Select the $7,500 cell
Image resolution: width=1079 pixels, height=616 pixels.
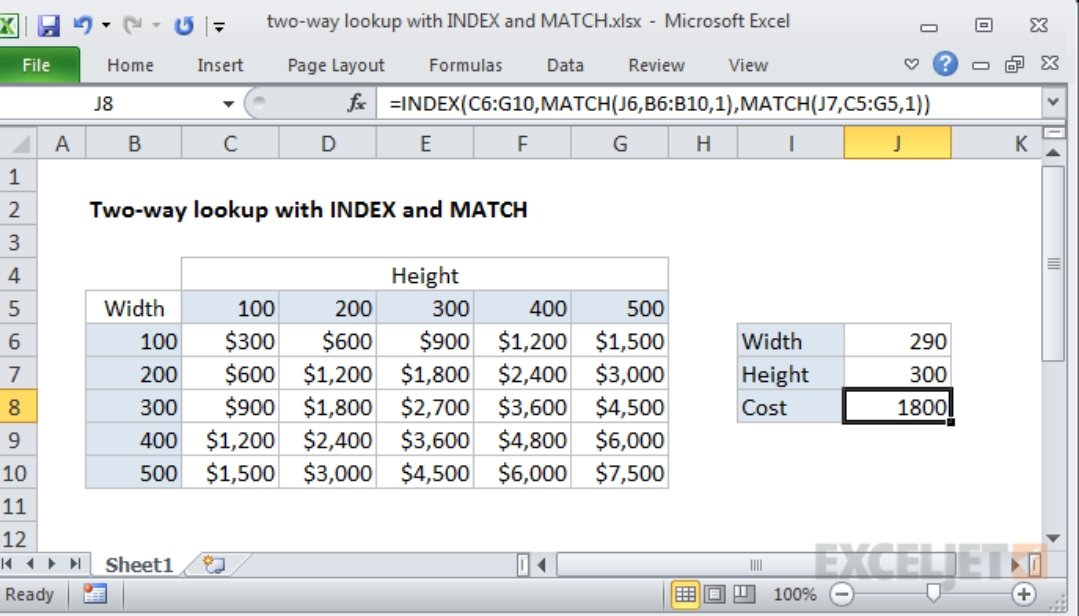tap(620, 473)
